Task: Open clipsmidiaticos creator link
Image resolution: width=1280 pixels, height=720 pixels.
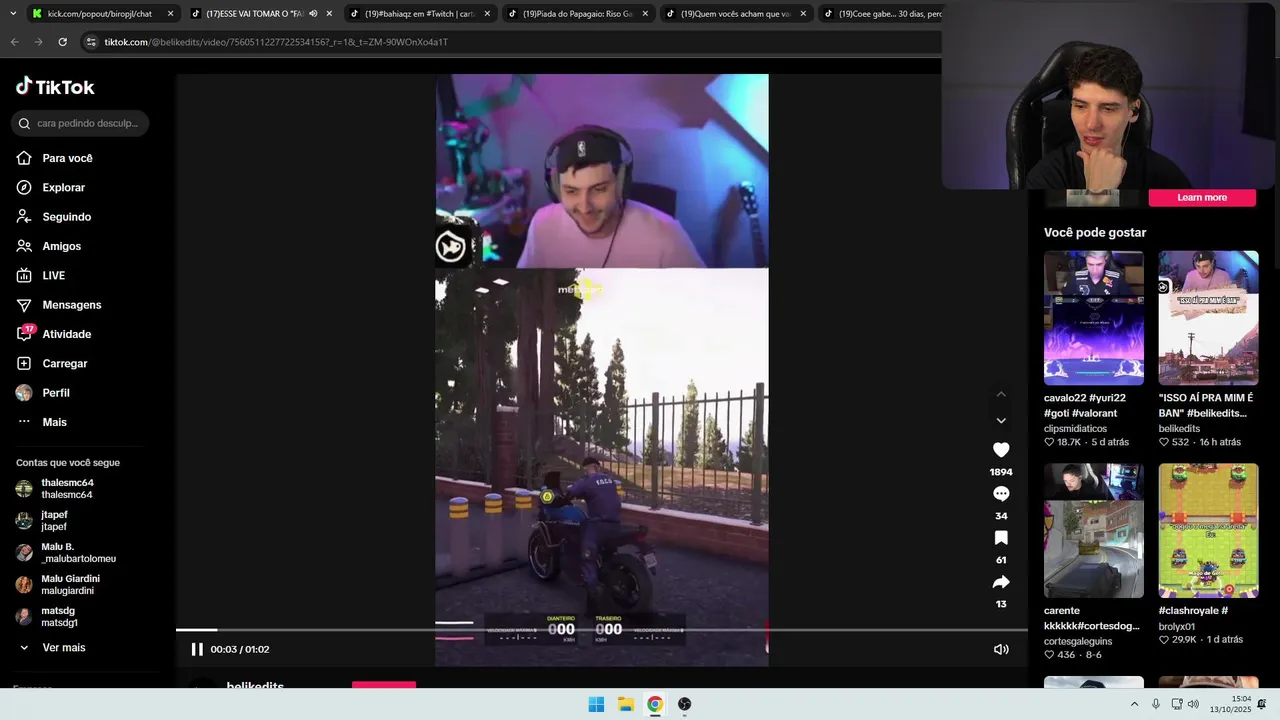Action: pos(1075,429)
